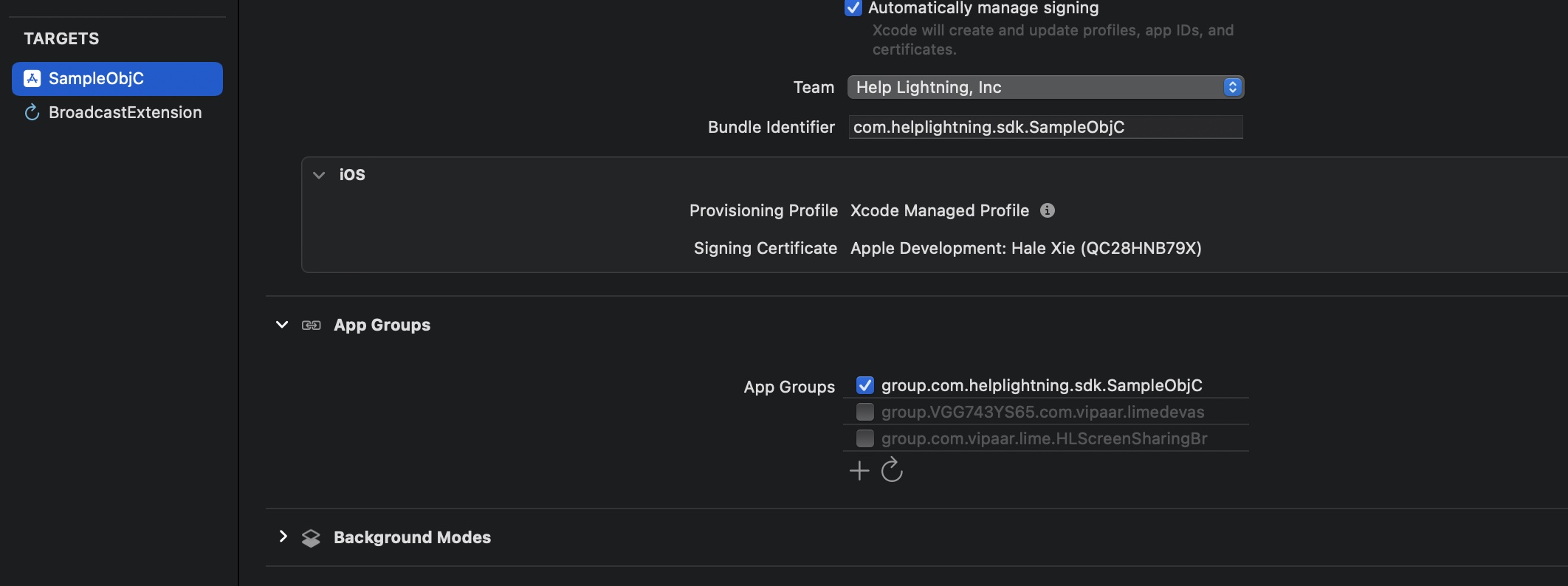Viewport: 1568px width, 586px height.
Task: Click the iOS section label
Action: (352, 175)
